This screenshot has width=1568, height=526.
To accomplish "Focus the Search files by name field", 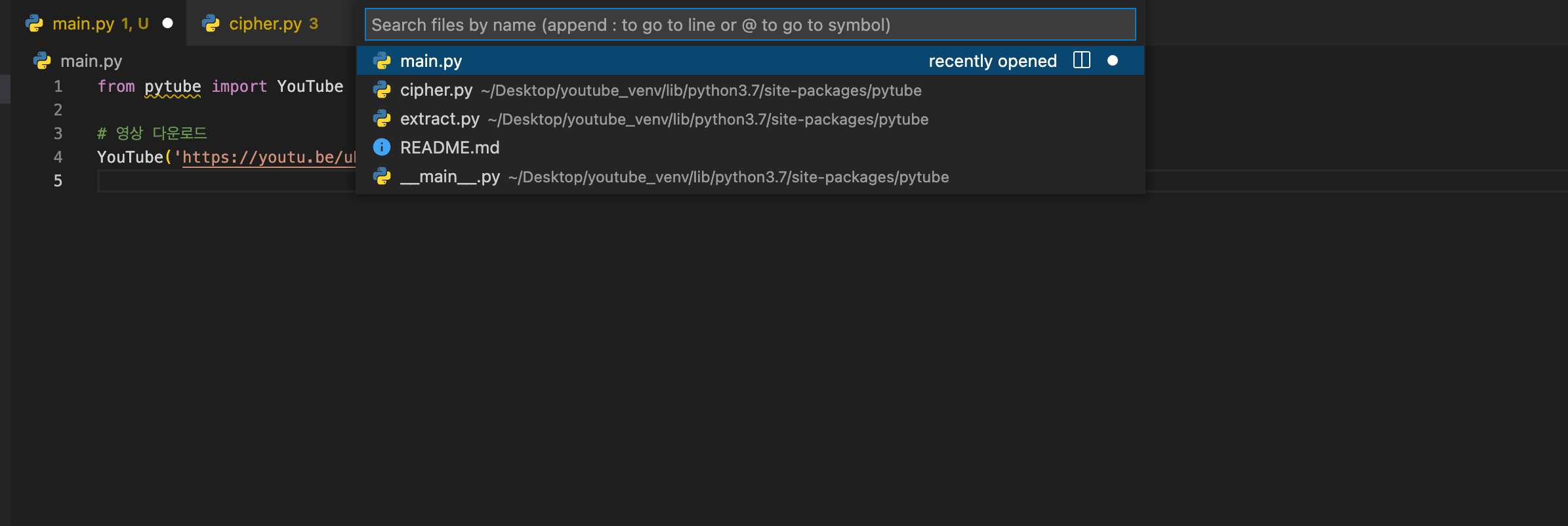I will pos(750,25).
